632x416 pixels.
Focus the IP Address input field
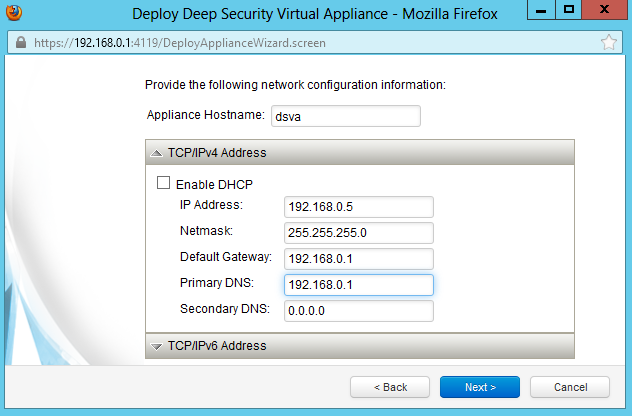(359, 206)
